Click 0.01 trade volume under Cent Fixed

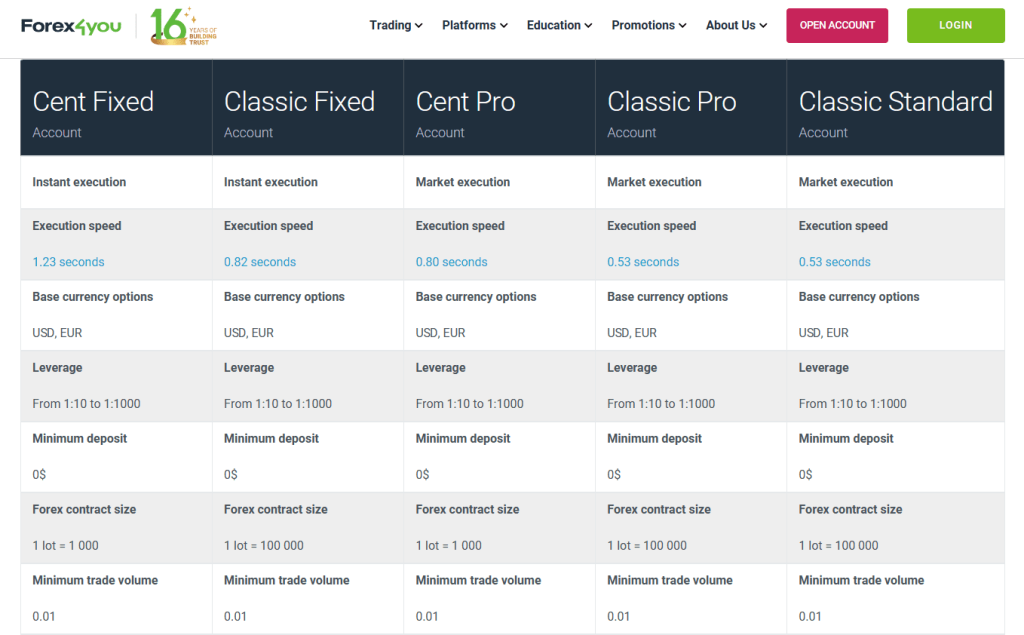click(x=44, y=617)
